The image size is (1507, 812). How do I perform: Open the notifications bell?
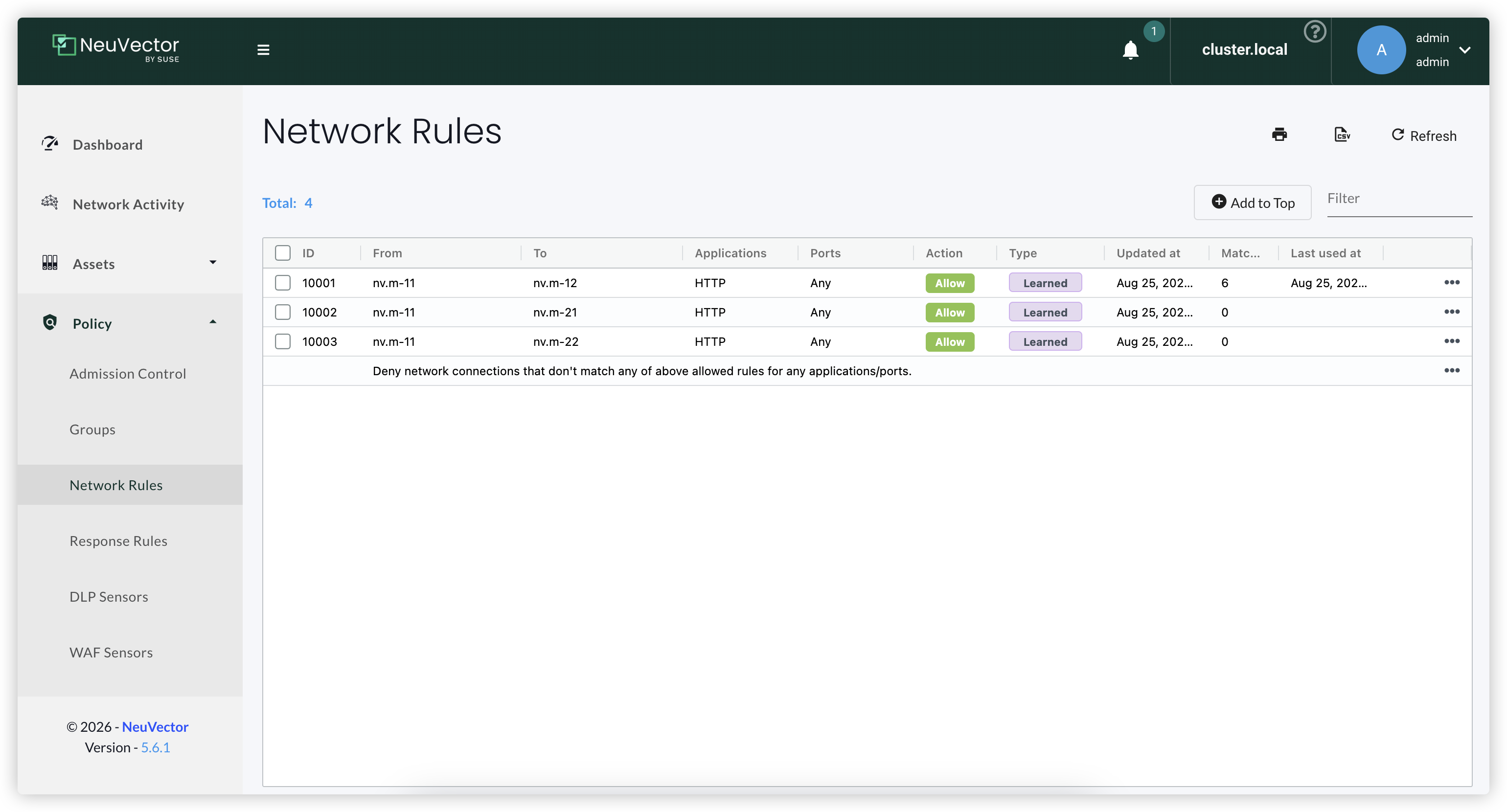click(1130, 50)
